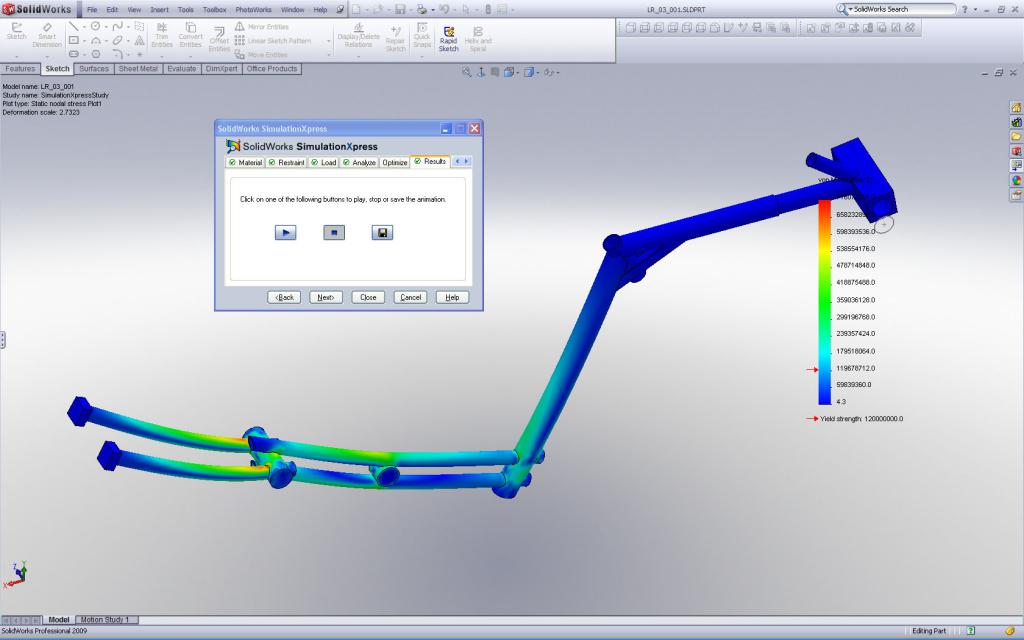The image size is (1024, 640).
Task: Open the Design Library pane tab
Action: point(1016,122)
